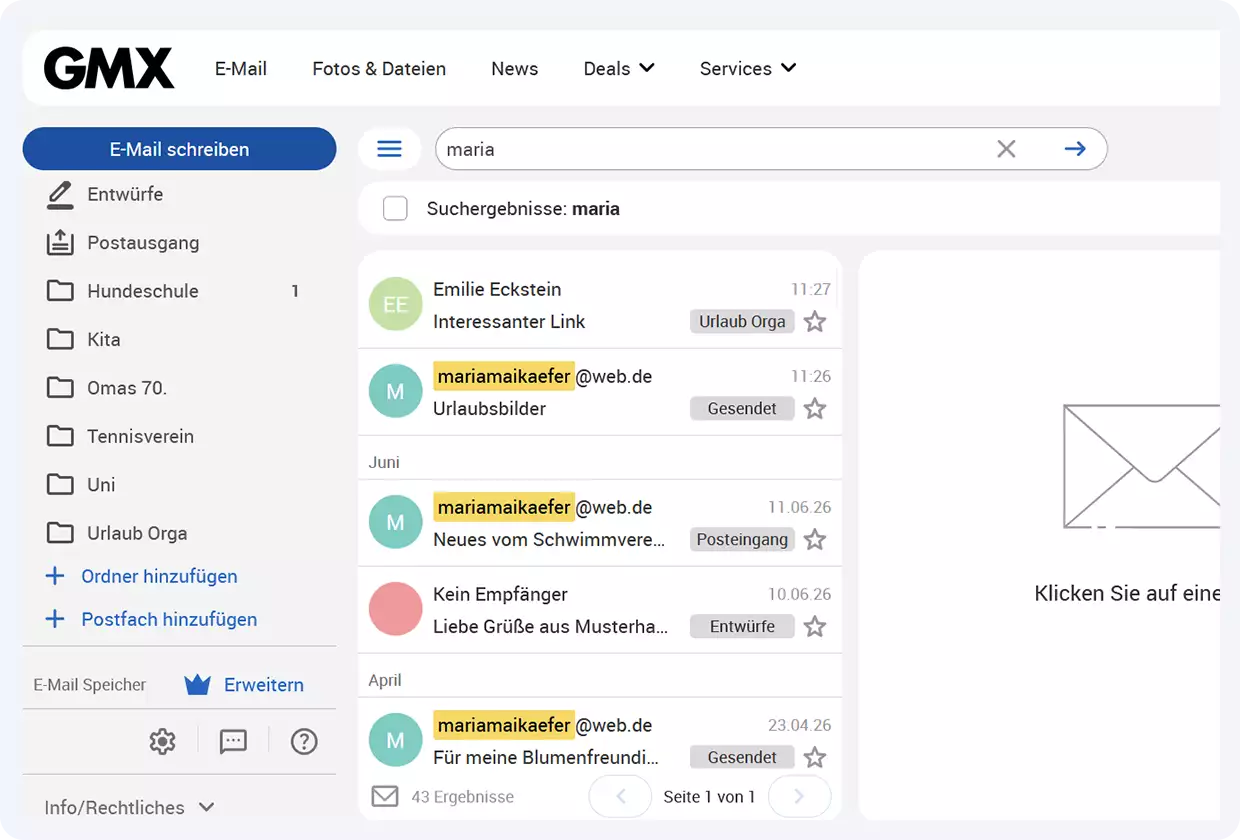Click the E-Mail schreiben button
The image size is (1240, 840).
coord(179,149)
